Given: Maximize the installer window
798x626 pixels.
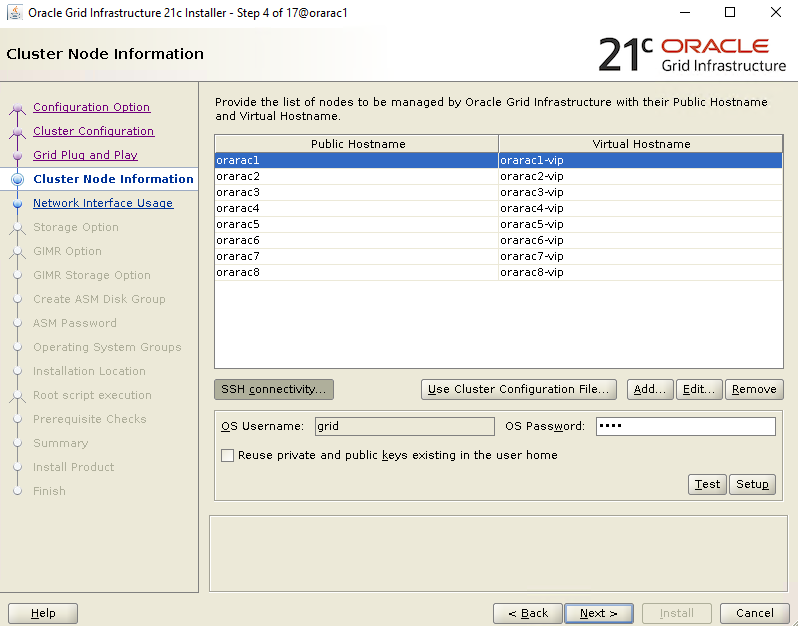Looking at the screenshot, I should click(x=730, y=12).
